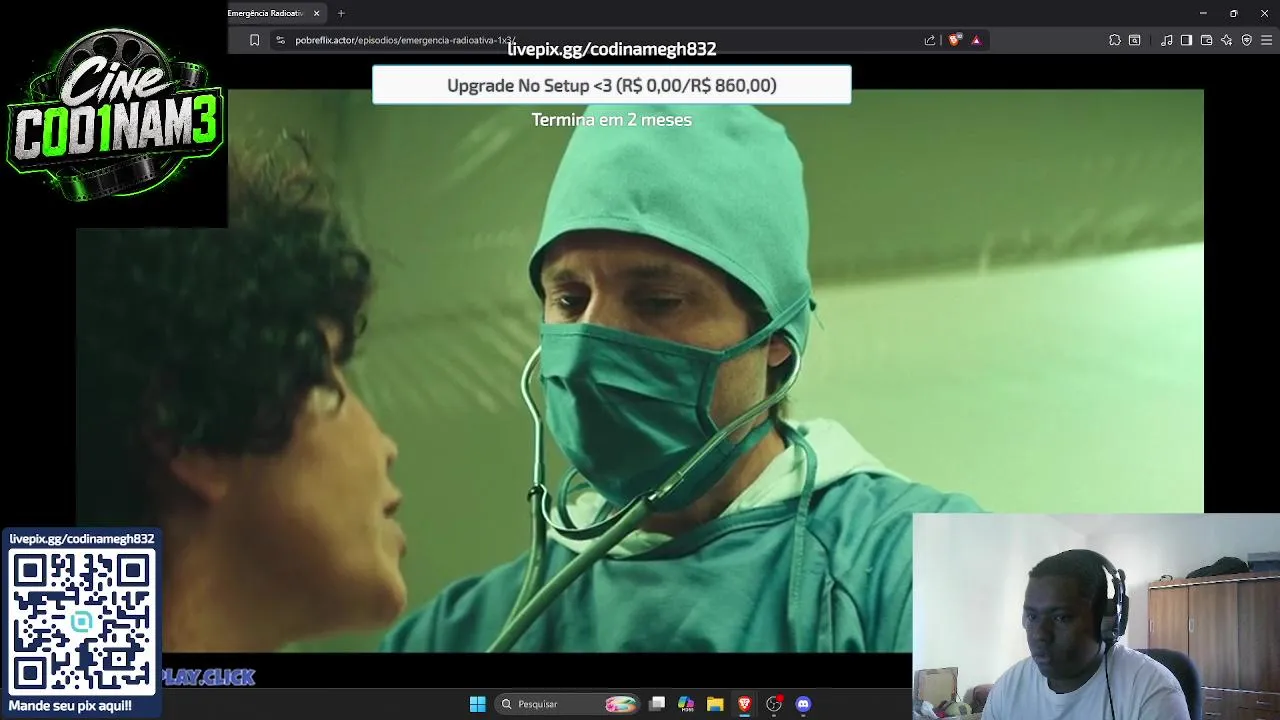Open the browser extensions puzzle icon
1280x720 pixels.
pos(1115,40)
